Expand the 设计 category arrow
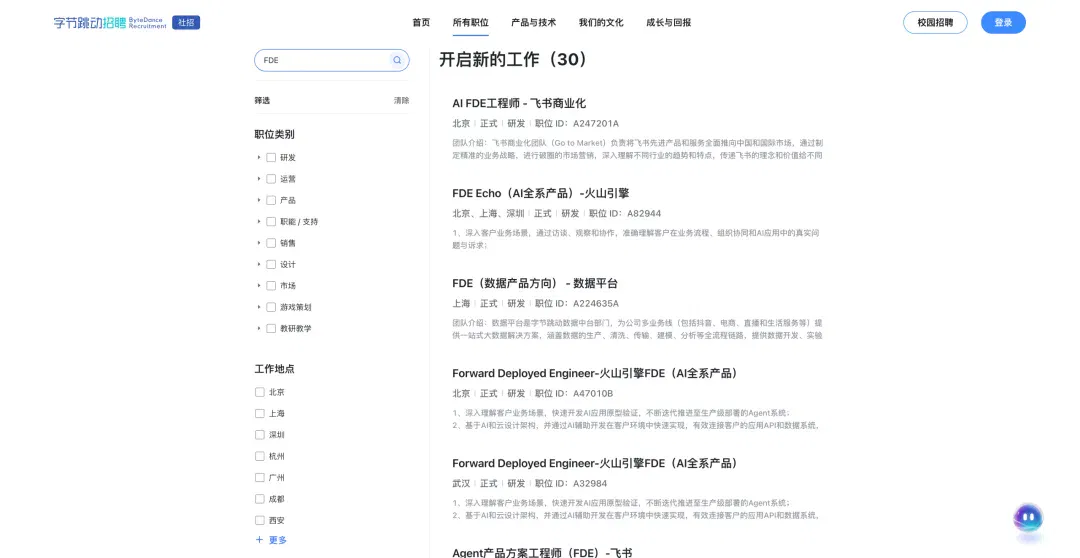The height and width of the screenshot is (558, 1080). [x=259, y=265]
